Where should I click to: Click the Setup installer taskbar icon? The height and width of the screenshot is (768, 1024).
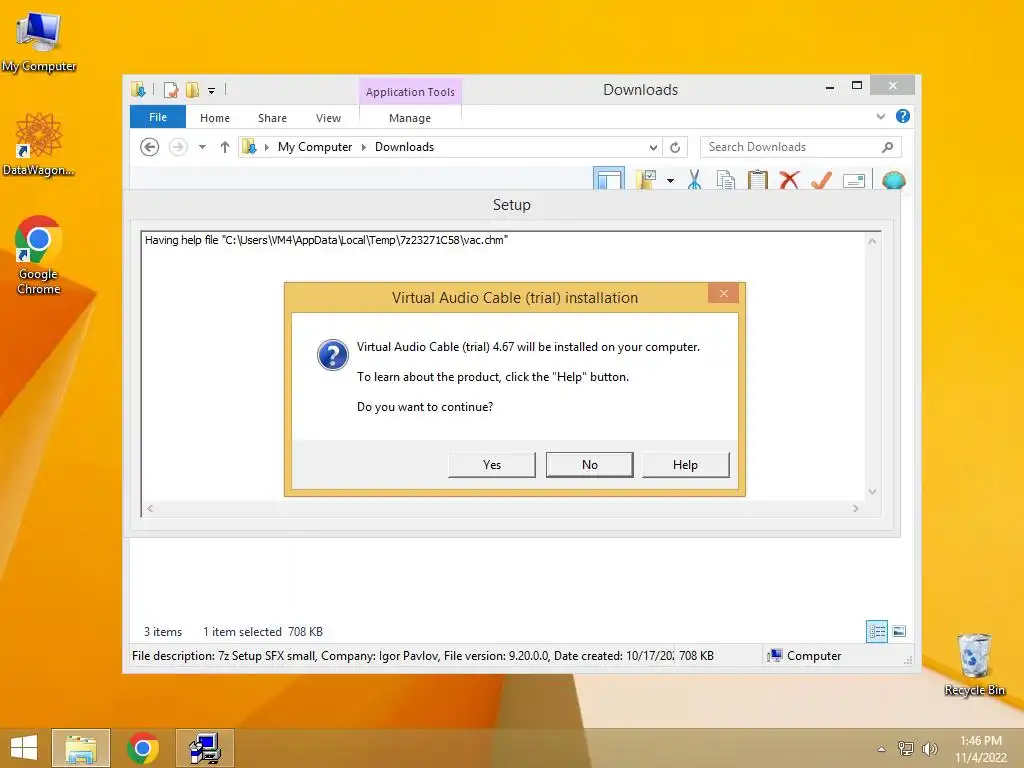point(204,748)
